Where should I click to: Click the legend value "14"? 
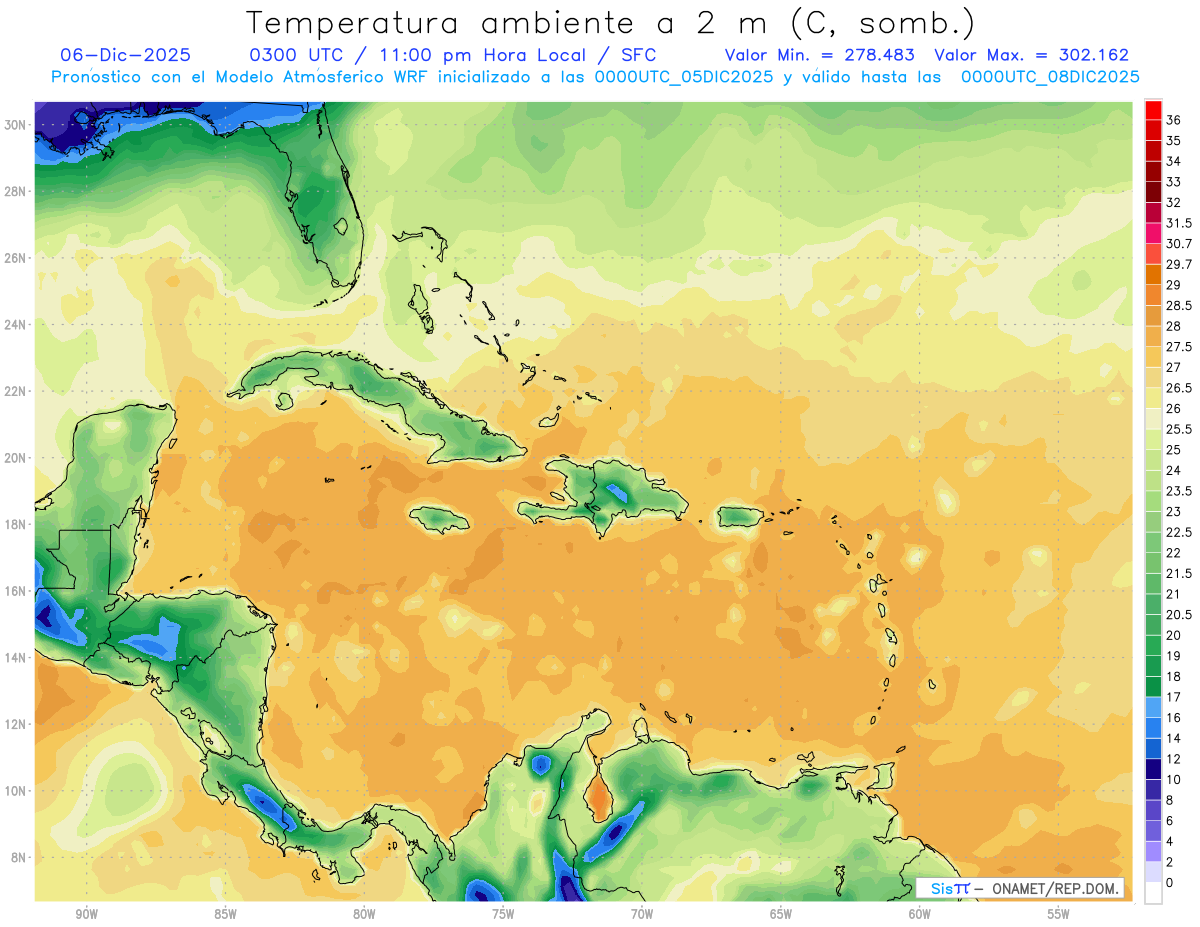[1174, 738]
